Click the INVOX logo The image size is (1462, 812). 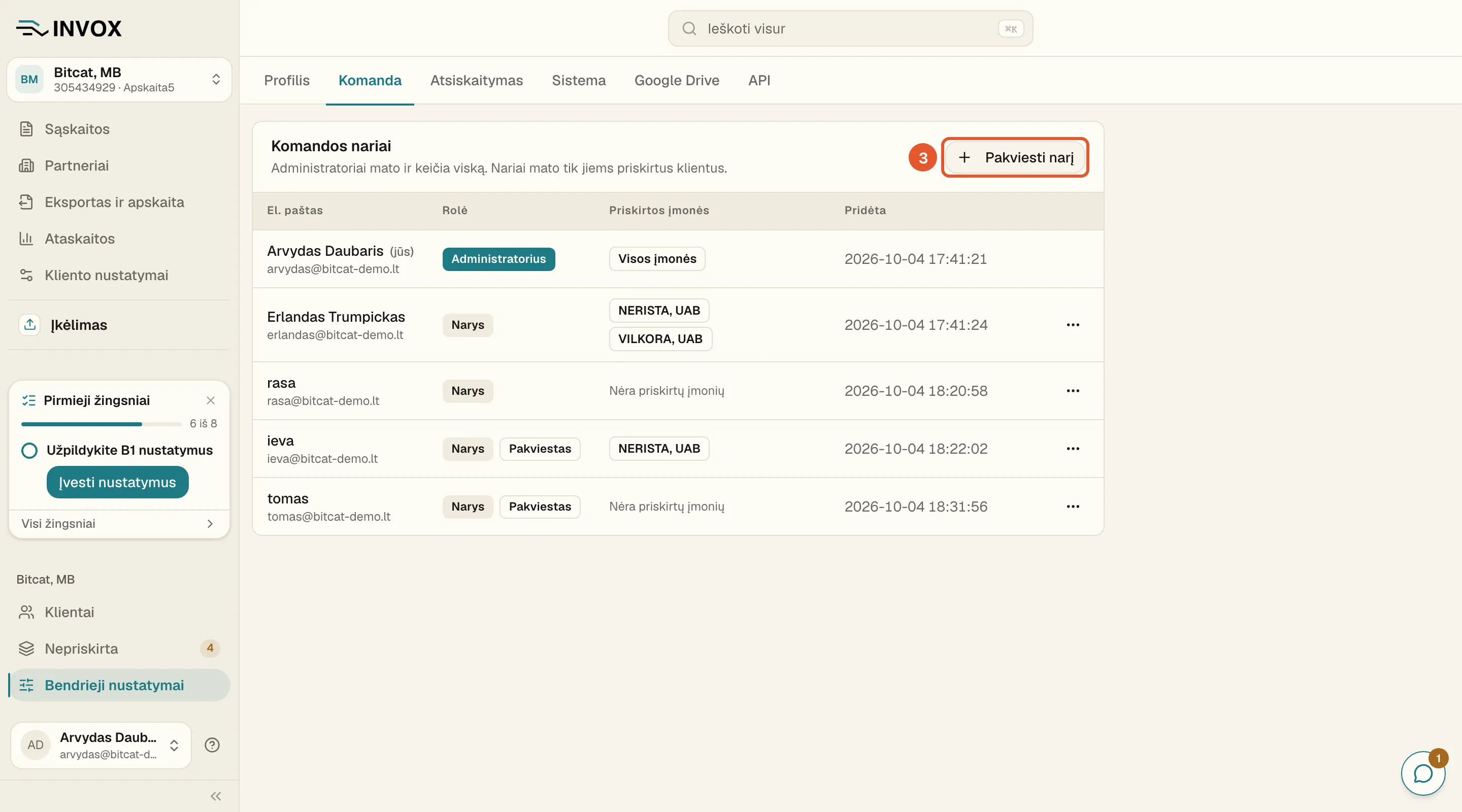[x=69, y=28]
